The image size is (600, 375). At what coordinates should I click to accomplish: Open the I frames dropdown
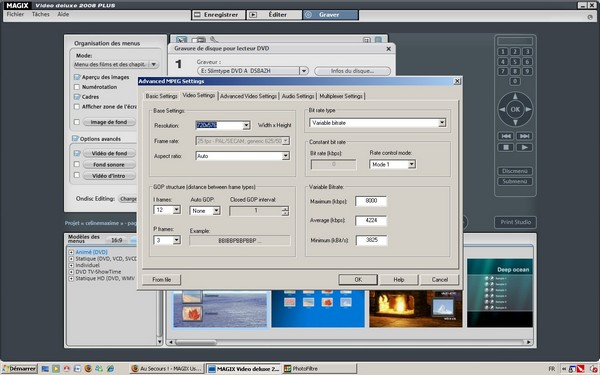tap(176, 210)
